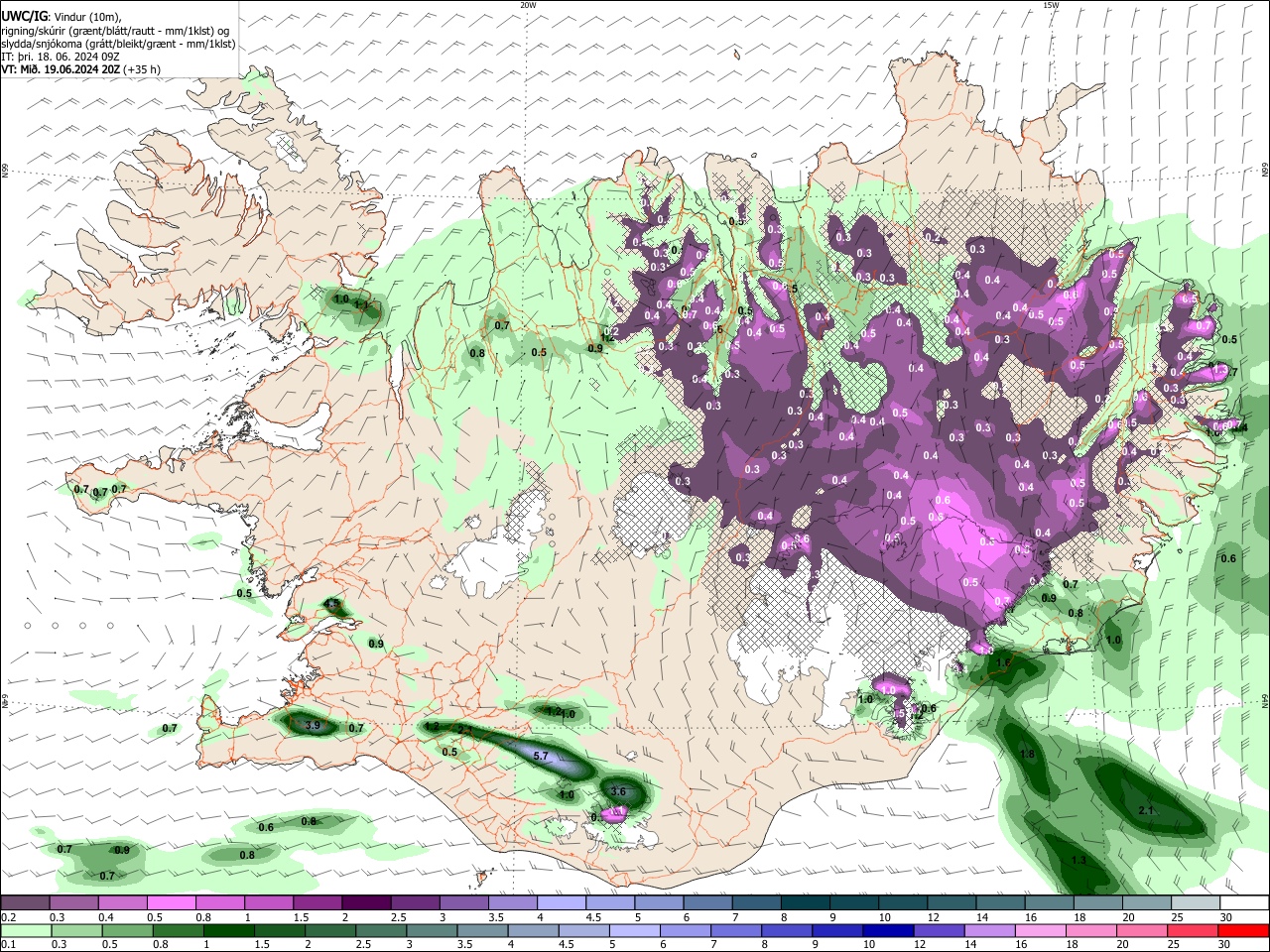Select the darkest green 1–1.5 swatch in lower legend

click(x=231, y=930)
